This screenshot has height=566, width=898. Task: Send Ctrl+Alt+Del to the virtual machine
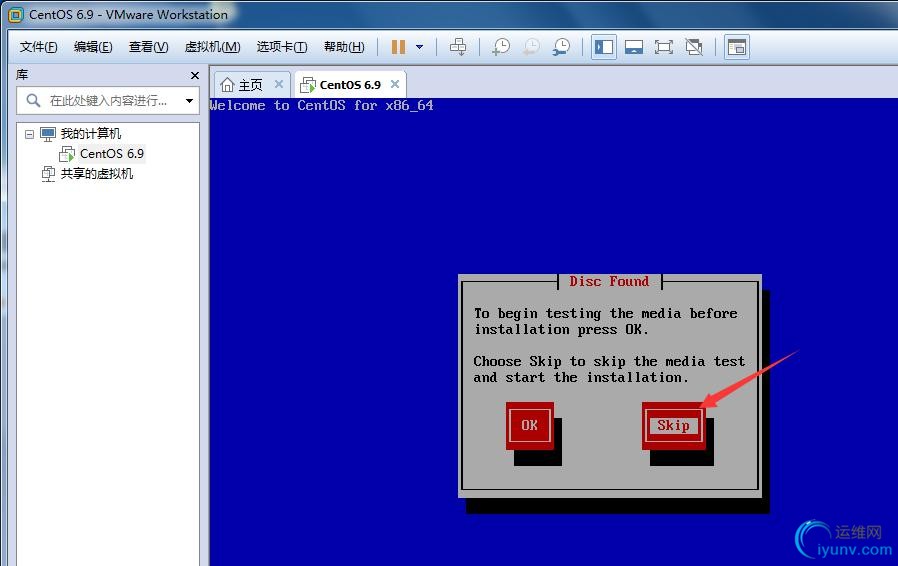click(458, 47)
